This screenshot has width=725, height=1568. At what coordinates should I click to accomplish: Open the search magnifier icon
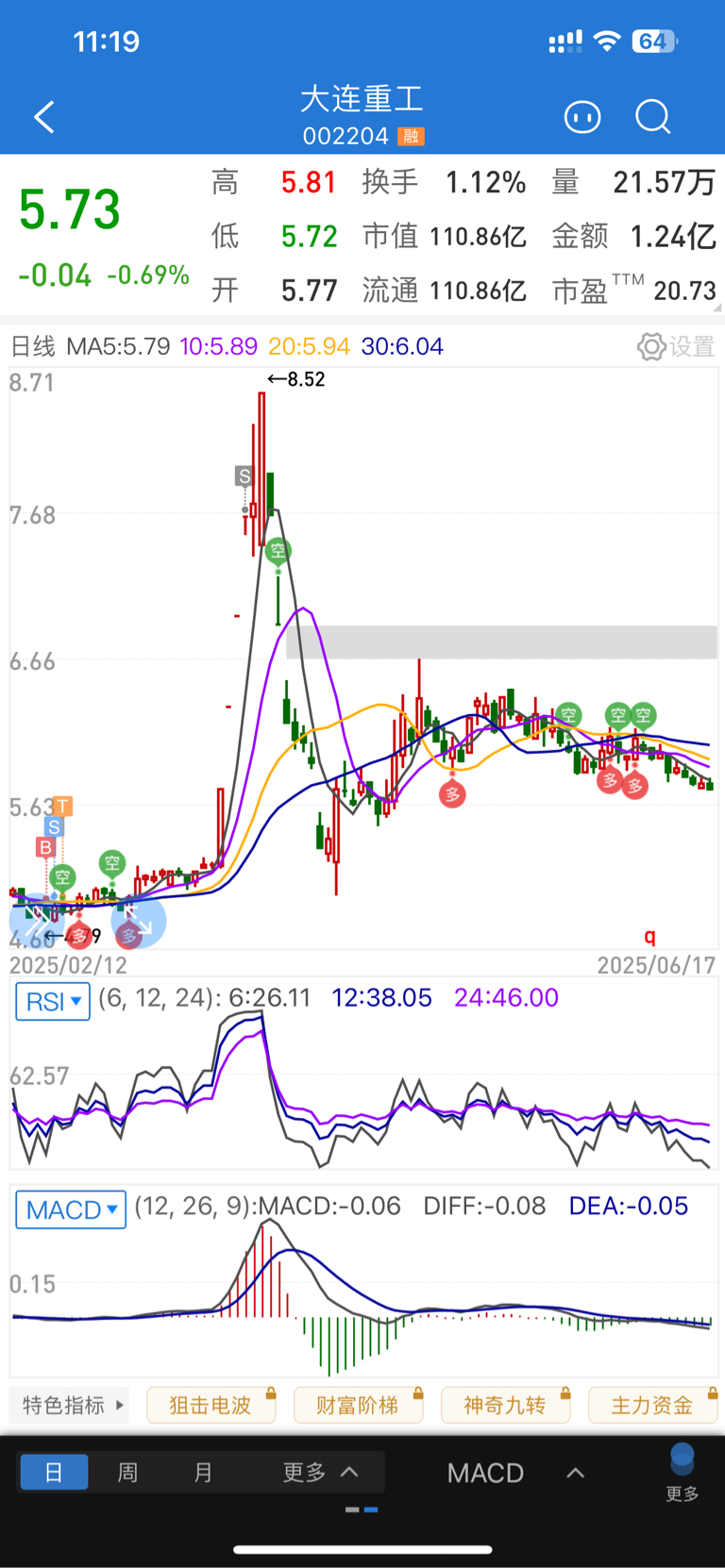click(652, 117)
